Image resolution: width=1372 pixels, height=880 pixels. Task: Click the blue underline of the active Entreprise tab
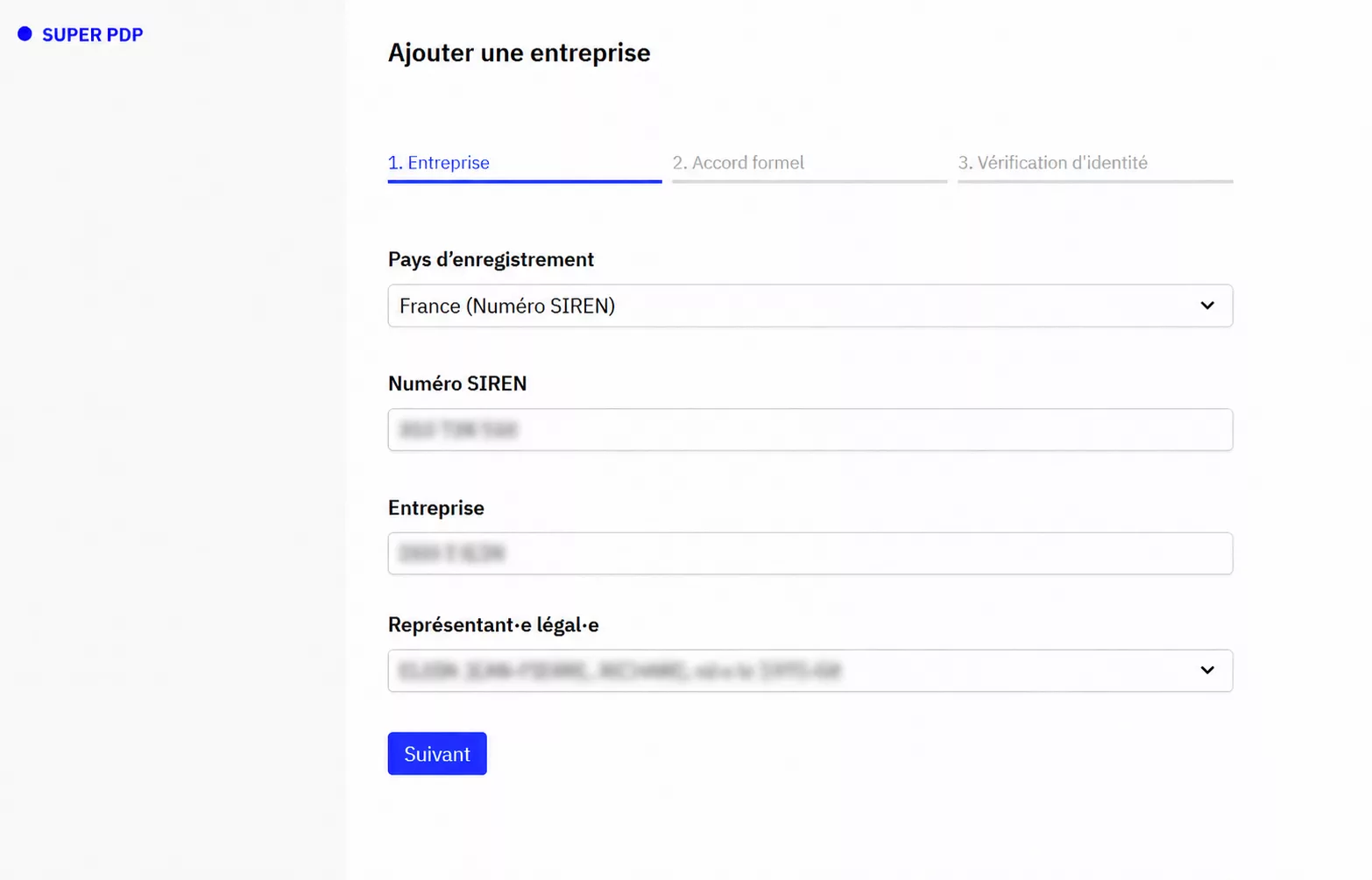click(524, 181)
